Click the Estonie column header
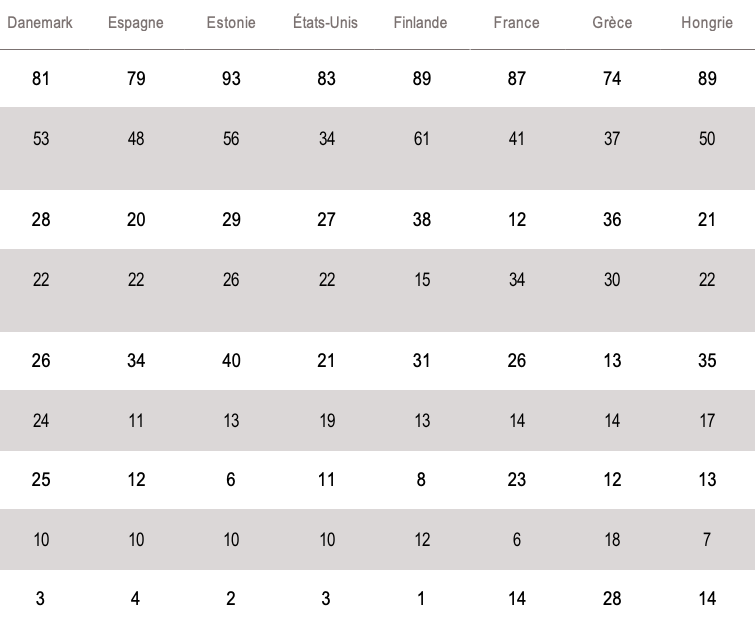This screenshot has width=755, height=617. (x=231, y=23)
